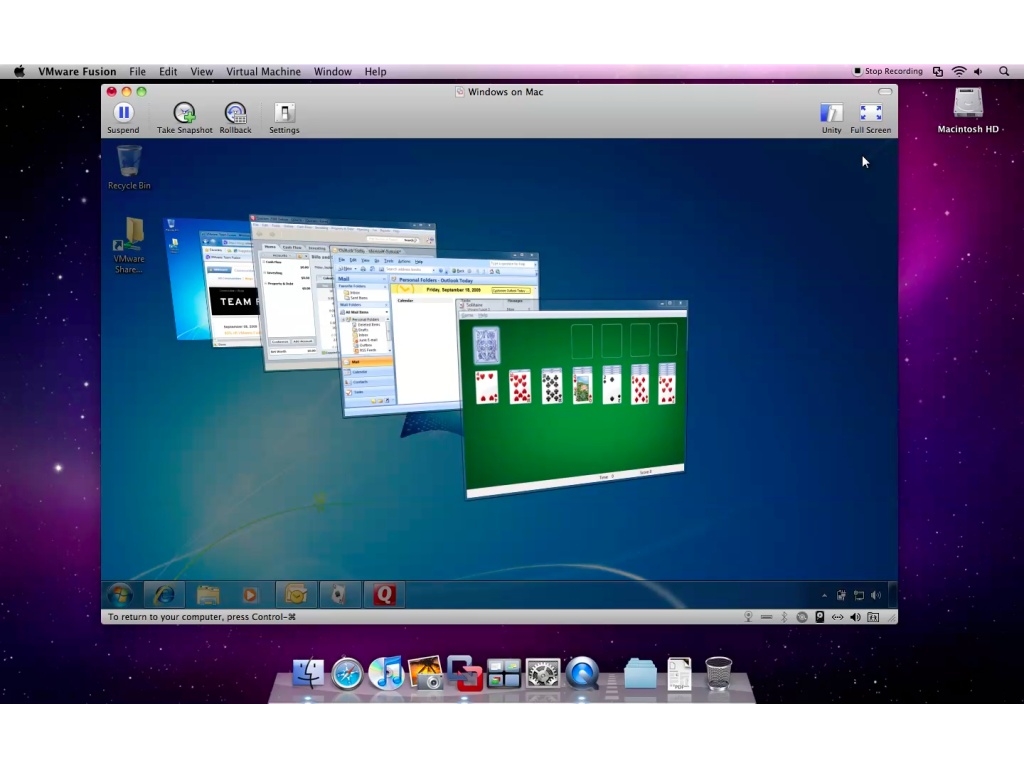Select the VMware Shared Folders desktop shortcut
Viewport: 1024px width, 768px height.
click(129, 246)
